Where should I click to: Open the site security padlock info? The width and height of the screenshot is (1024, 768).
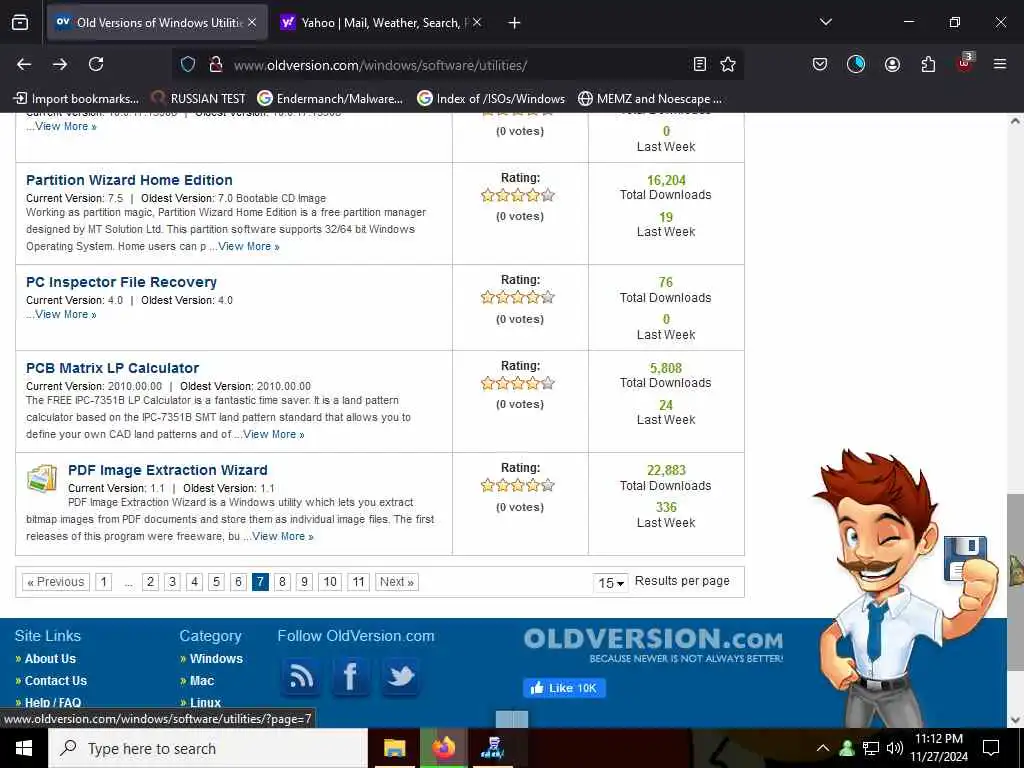click(x=216, y=64)
